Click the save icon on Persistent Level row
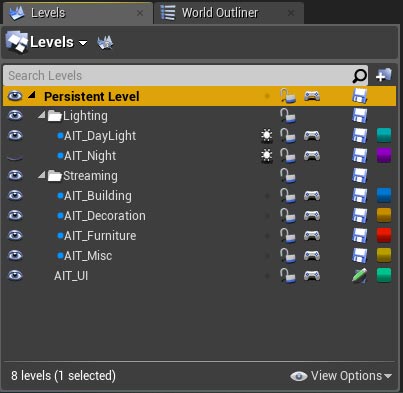The height and width of the screenshot is (393, 403). [x=360, y=96]
